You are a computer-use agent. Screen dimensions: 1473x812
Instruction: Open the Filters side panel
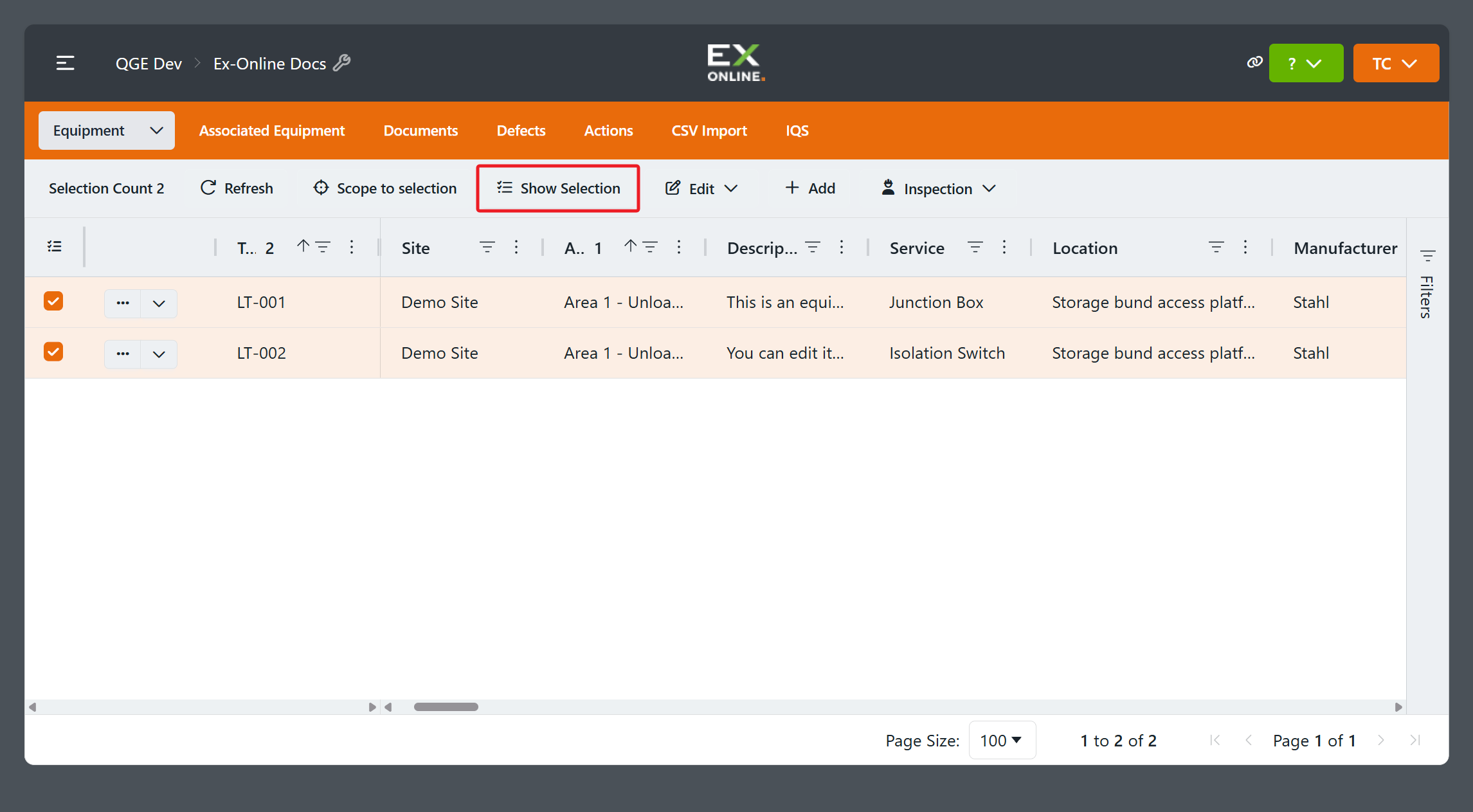(x=1427, y=284)
